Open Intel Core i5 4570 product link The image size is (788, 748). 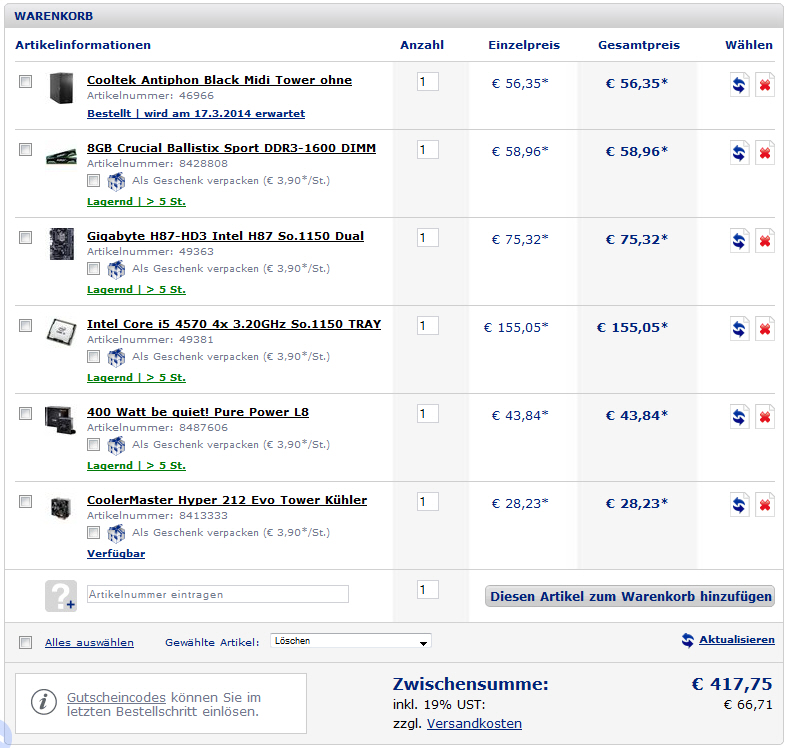[234, 324]
